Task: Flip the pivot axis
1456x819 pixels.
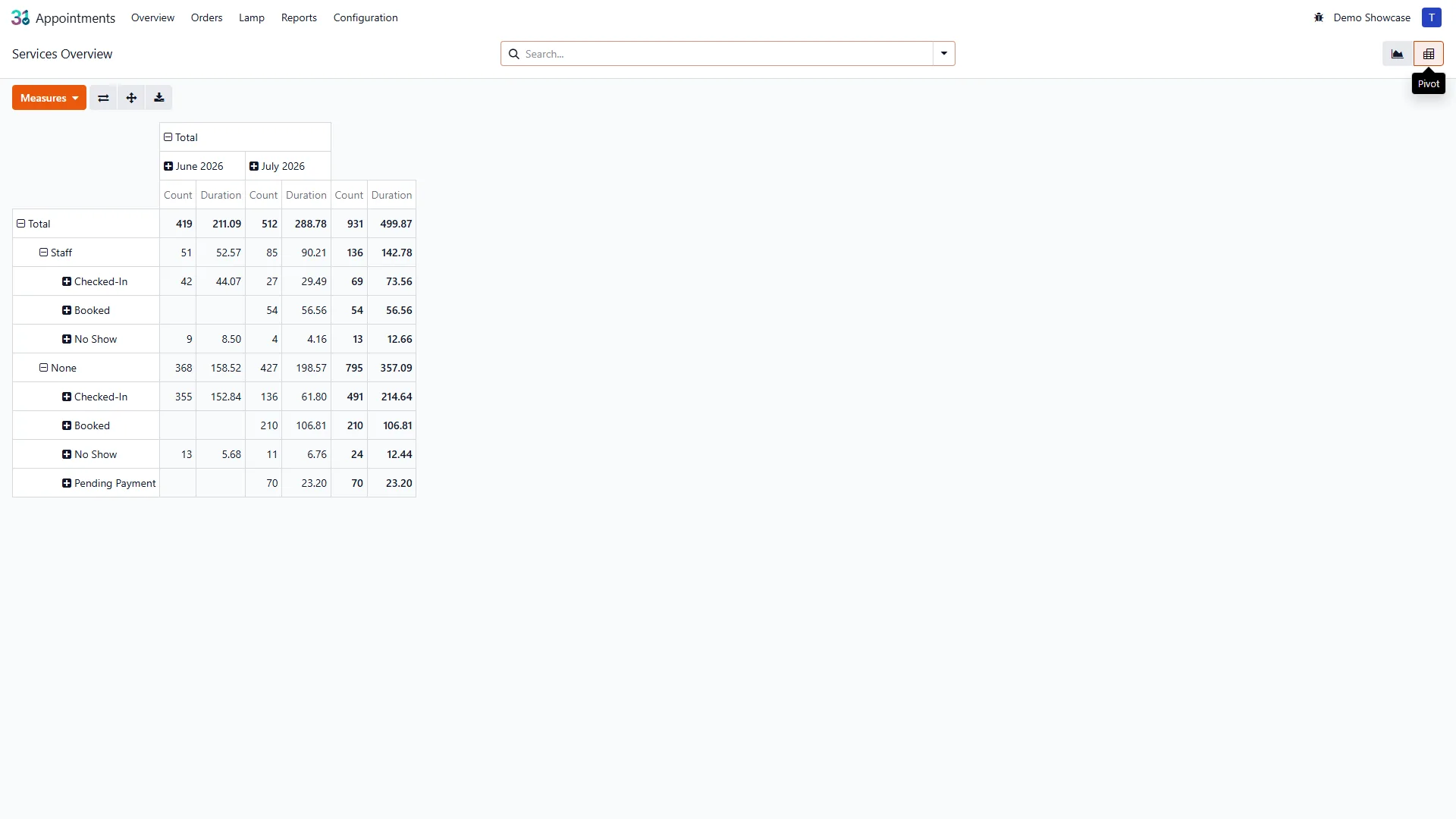Action: [x=103, y=98]
